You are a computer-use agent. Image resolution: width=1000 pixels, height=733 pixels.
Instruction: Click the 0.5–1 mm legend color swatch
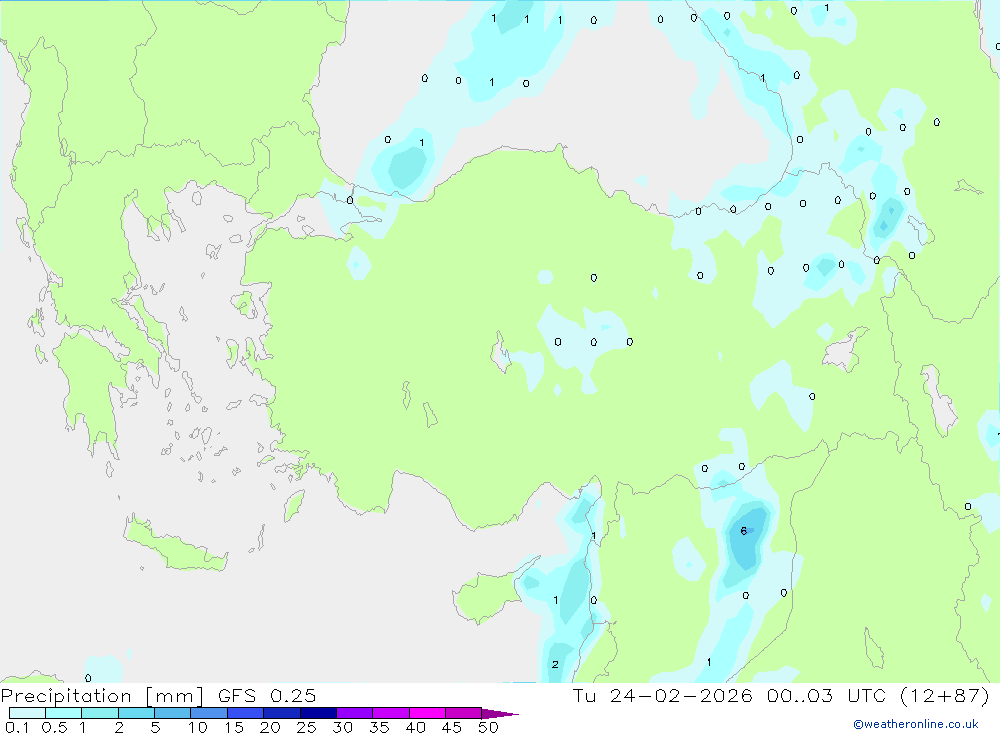click(63, 713)
